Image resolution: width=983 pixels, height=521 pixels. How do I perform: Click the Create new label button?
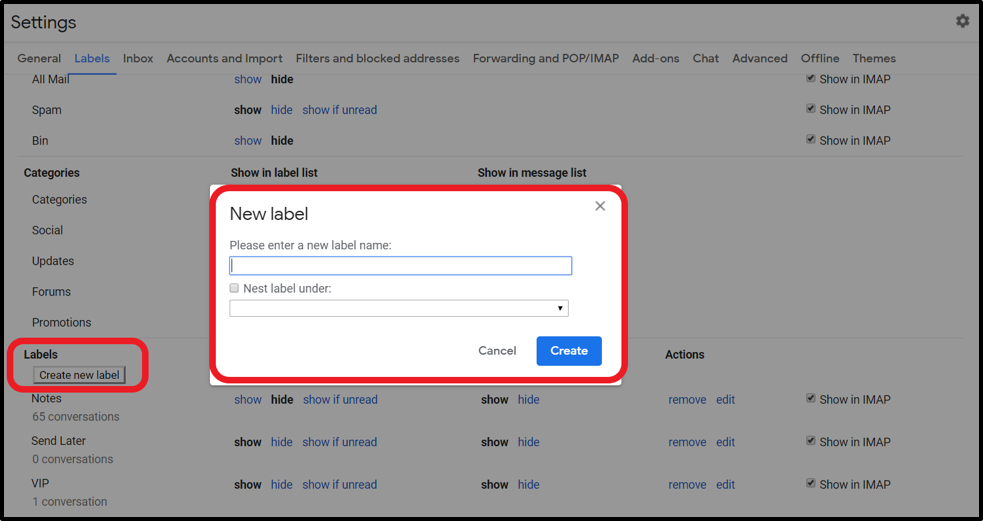pos(79,375)
